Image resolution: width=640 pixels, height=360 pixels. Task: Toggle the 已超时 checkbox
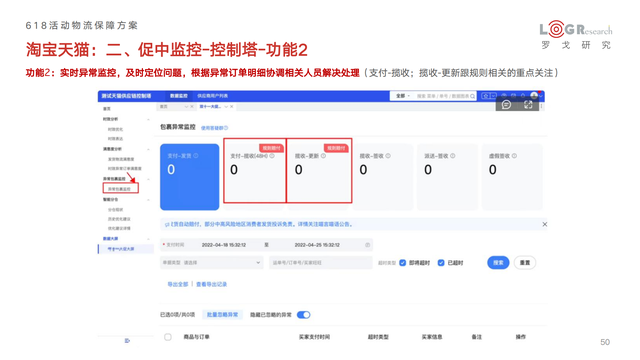pyautogui.click(x=441, y=262)
